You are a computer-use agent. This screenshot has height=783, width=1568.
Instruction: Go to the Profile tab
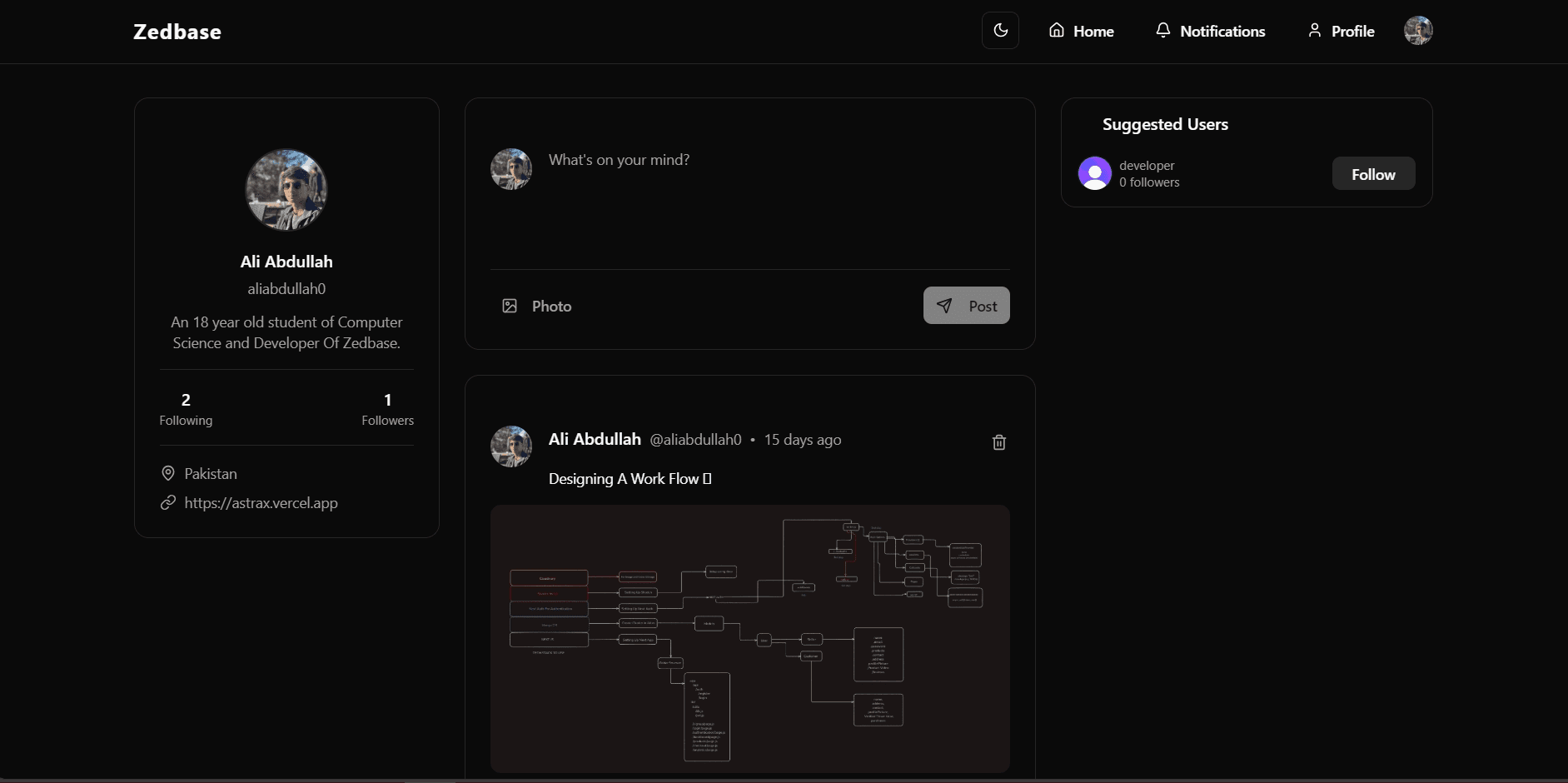pyautogui.click(x=1352, y=31)
